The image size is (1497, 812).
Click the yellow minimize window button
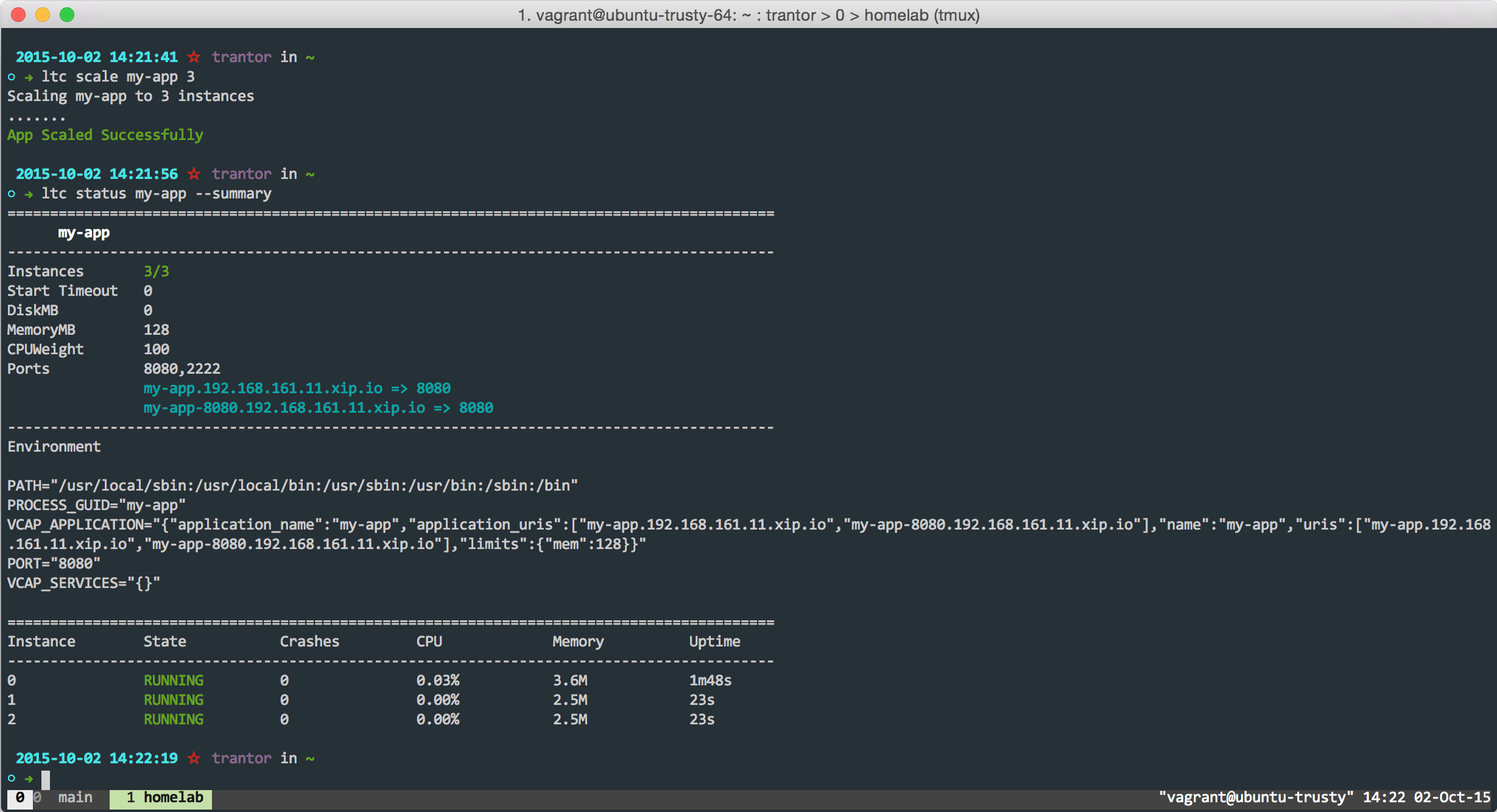tap(43, 15)
